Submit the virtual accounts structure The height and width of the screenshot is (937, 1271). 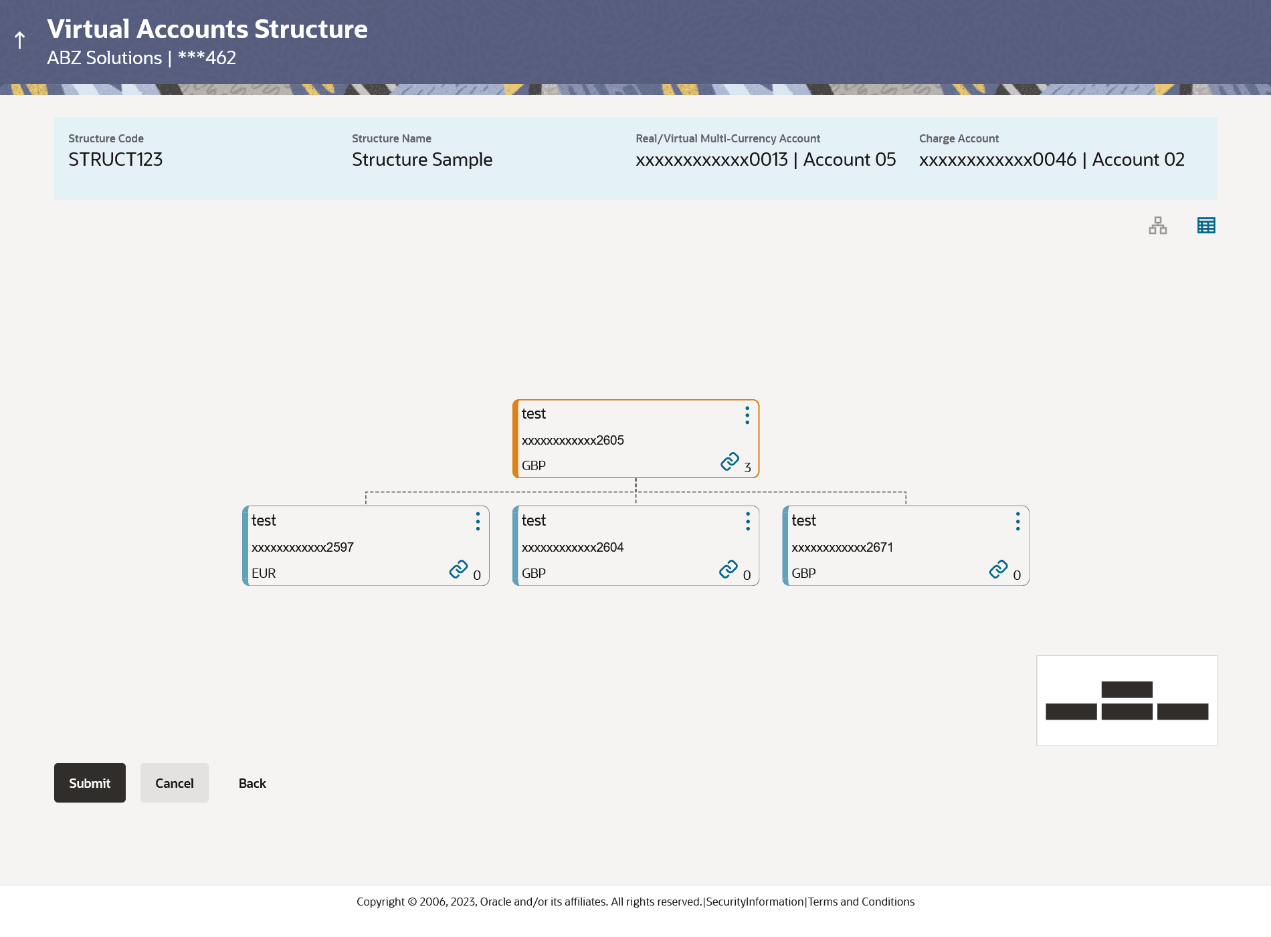[x=89, y=783]
